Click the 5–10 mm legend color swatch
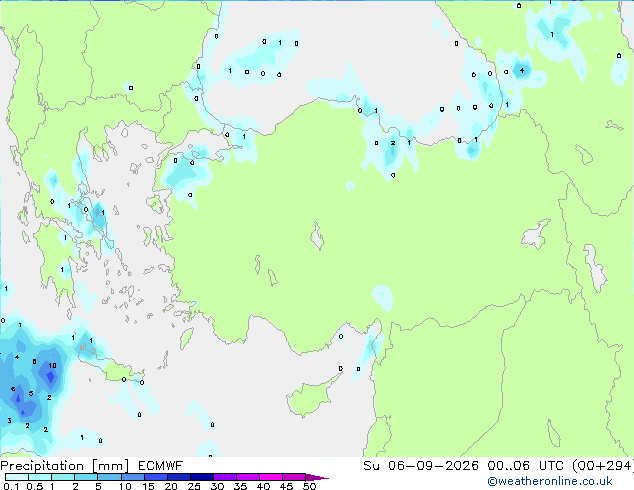This screenshot has height=490, width=634. 109,477
